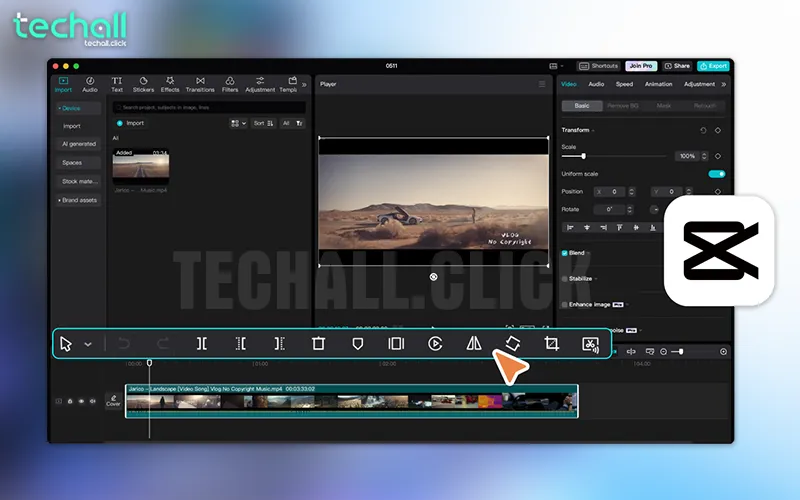Open the window layout icon in title bar
The image size is (800, 500).
(554, 66)
